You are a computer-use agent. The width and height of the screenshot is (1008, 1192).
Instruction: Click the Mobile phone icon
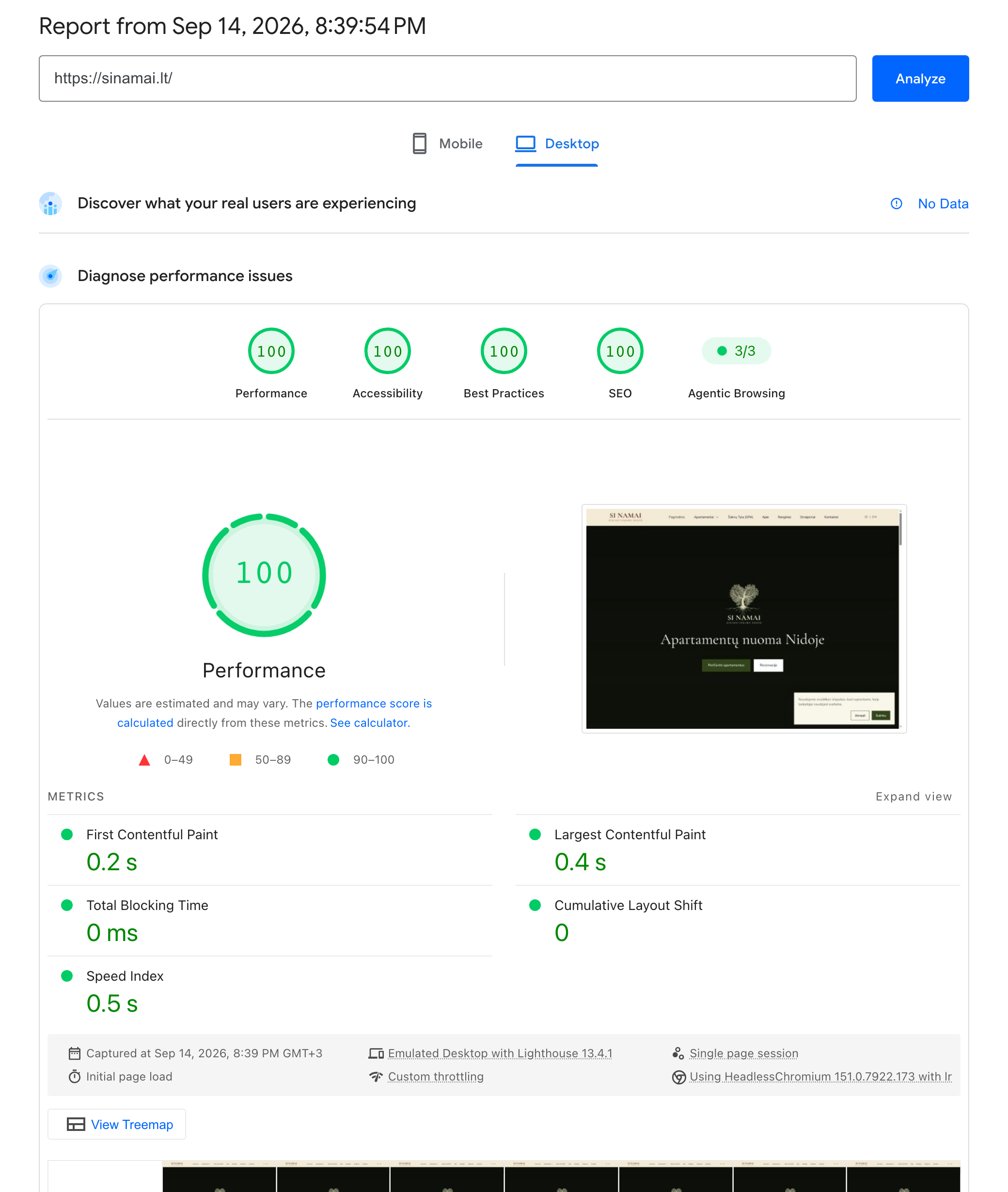(419, 143)
